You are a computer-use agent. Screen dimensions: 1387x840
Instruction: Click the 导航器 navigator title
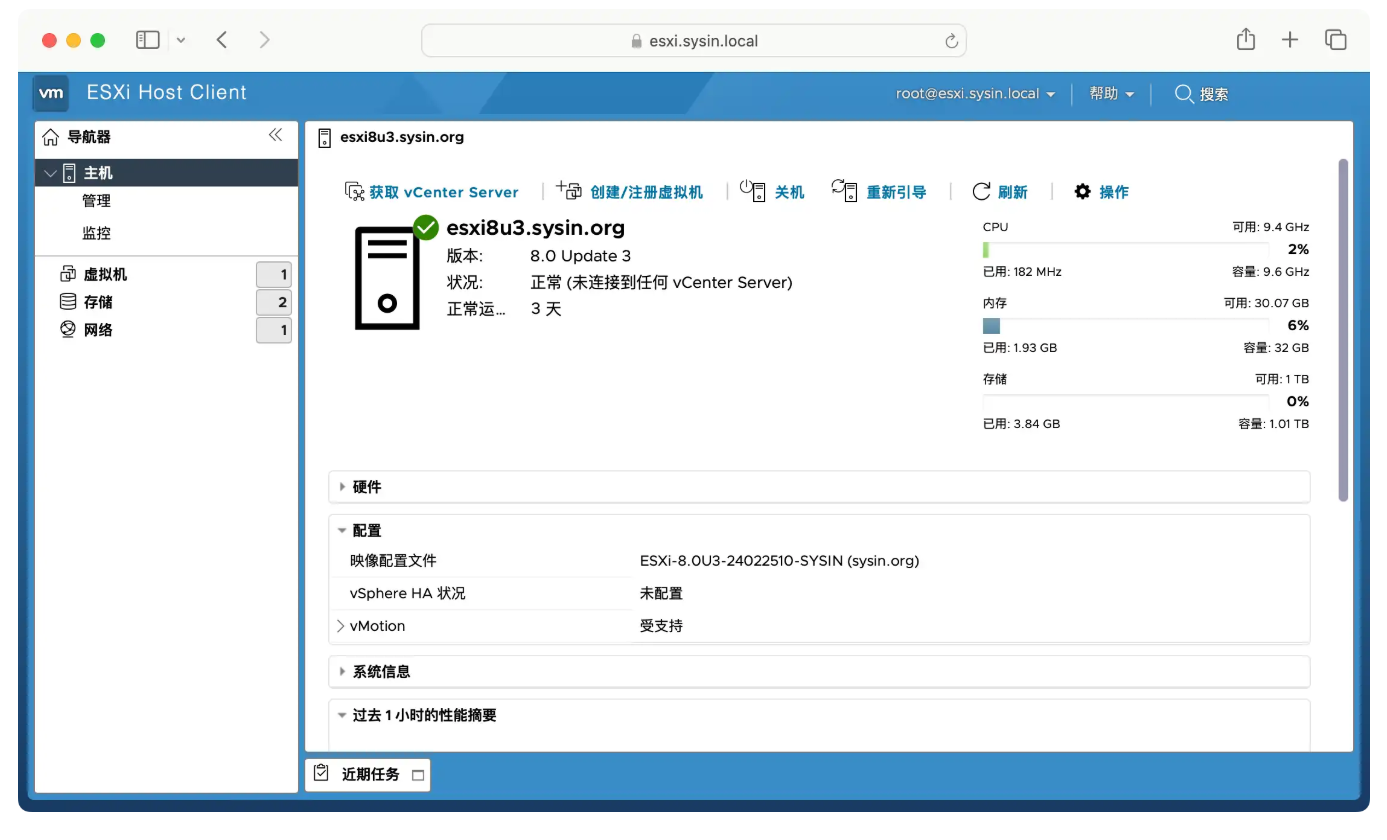click(x=89, y=137)
